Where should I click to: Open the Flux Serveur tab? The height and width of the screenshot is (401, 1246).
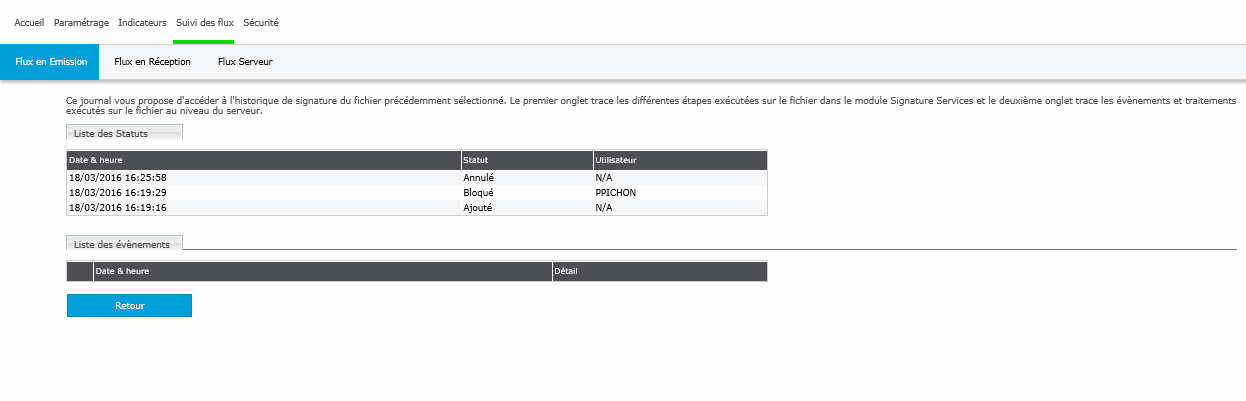(x=245, y=62)
